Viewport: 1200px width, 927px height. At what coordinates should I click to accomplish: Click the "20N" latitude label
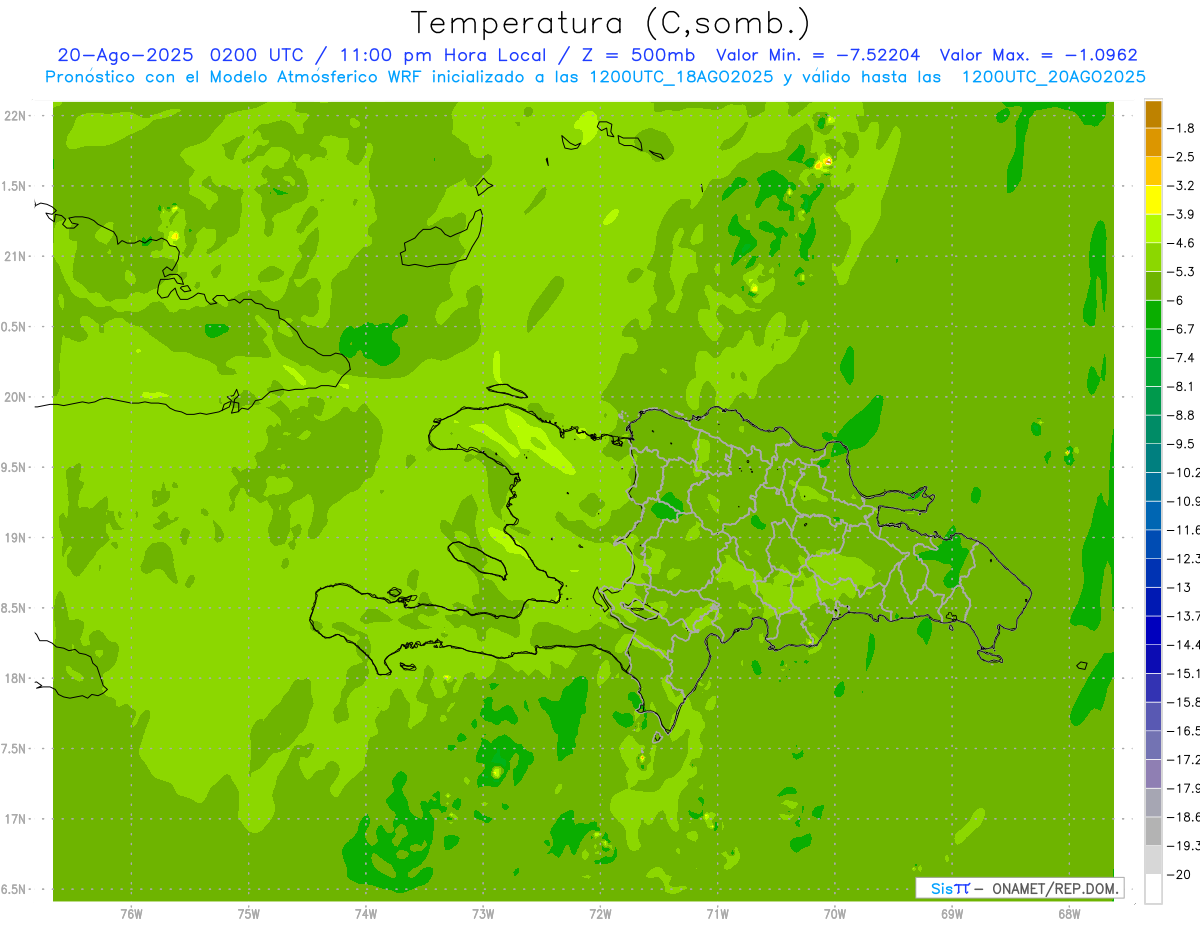16,397
